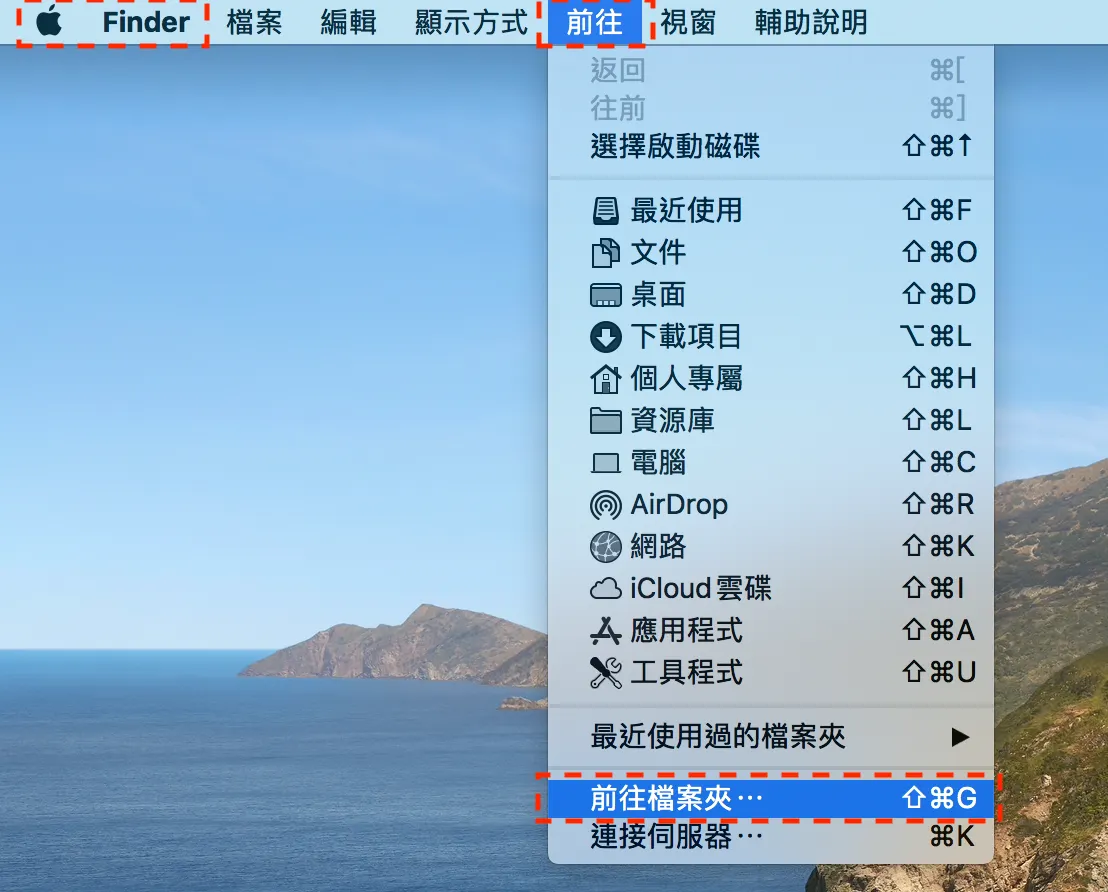Open the Apple menu

(x=49, y=21)
